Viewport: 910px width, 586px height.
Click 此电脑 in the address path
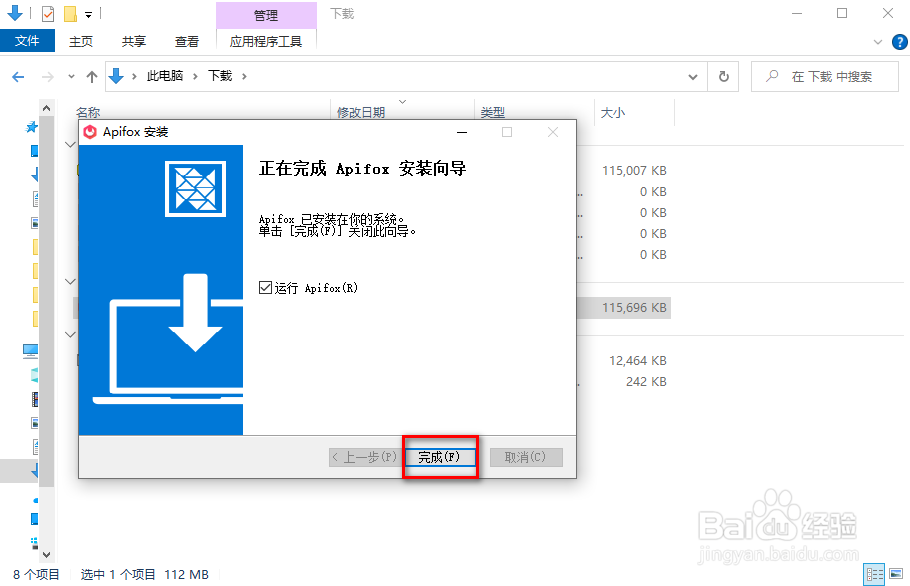point(165,76)
